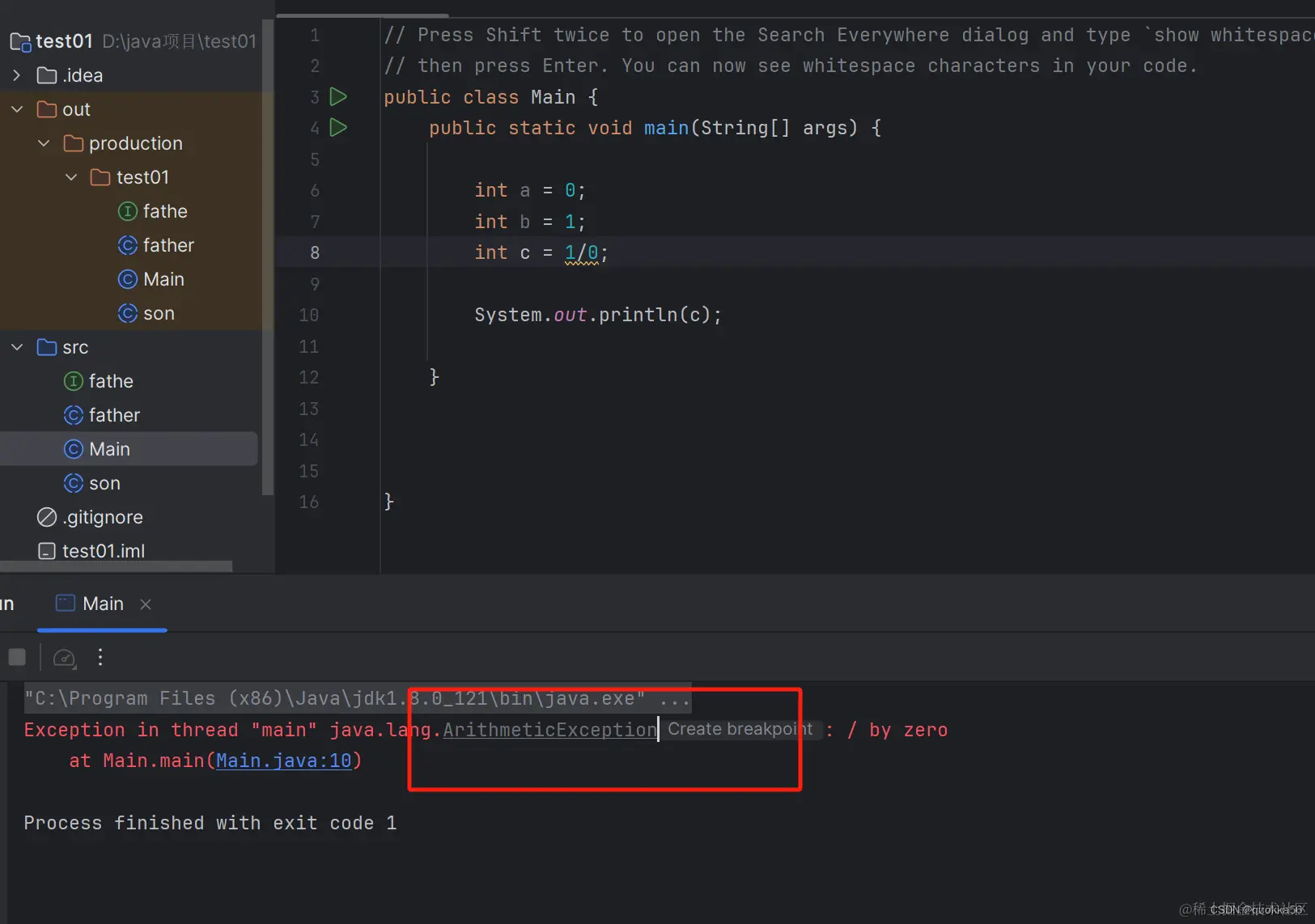Collapse the test01 folder under production
The width and height of the screenshot is (1315, 924).
coord(71,177)
